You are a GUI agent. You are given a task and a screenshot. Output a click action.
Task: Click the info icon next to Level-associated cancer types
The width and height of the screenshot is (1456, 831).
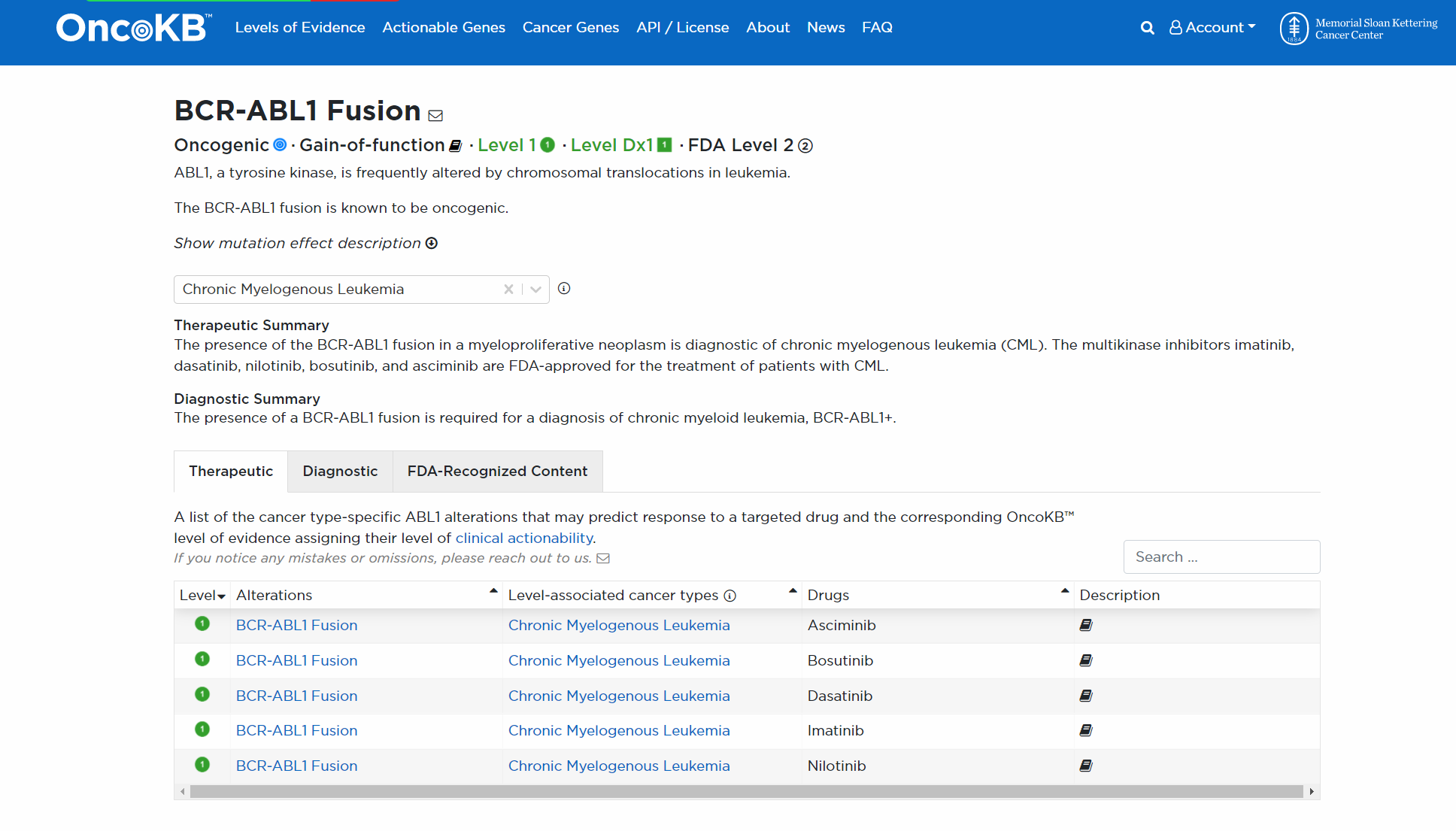(730, 596)
